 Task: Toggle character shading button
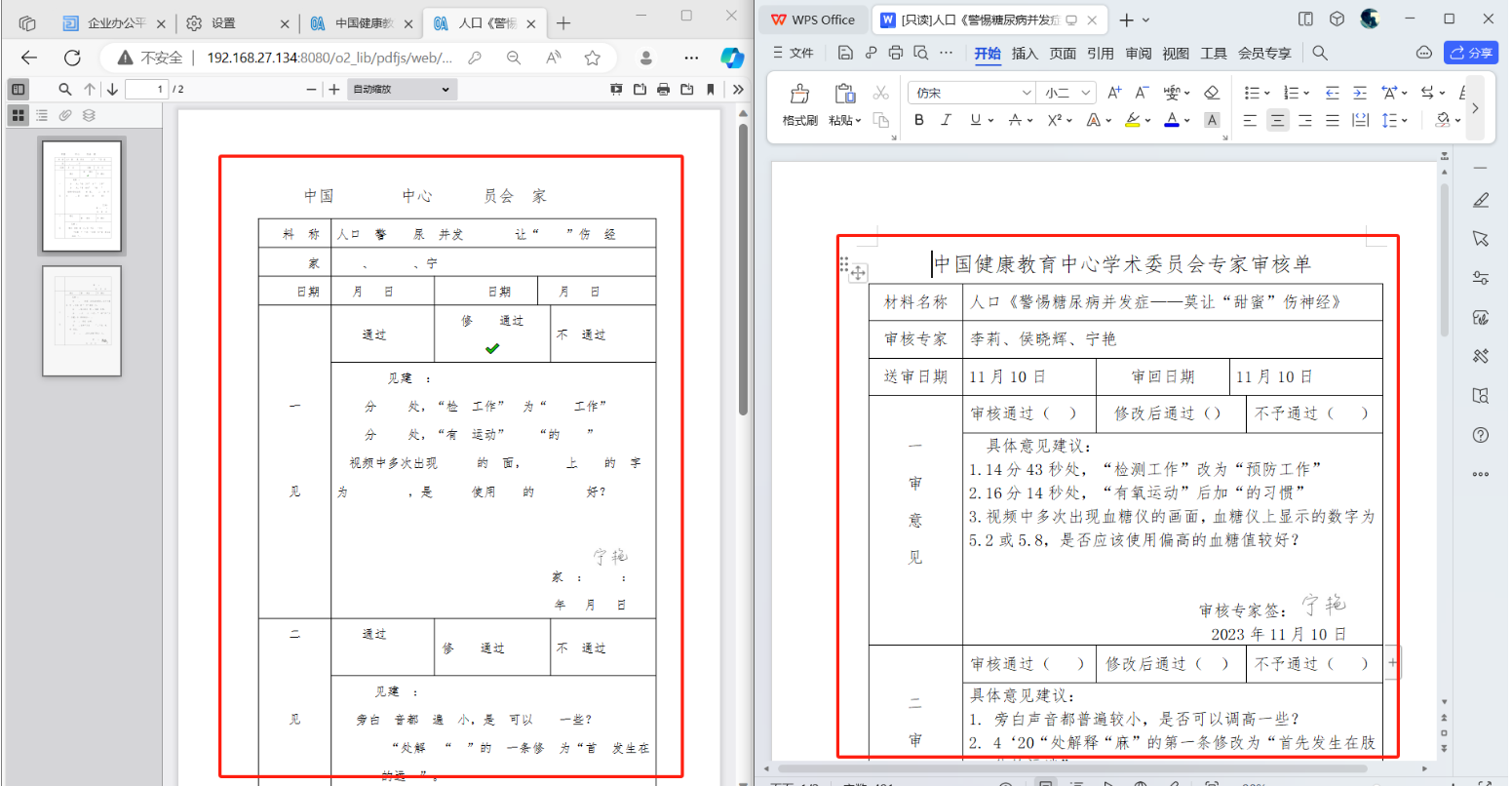(1212, 120)
